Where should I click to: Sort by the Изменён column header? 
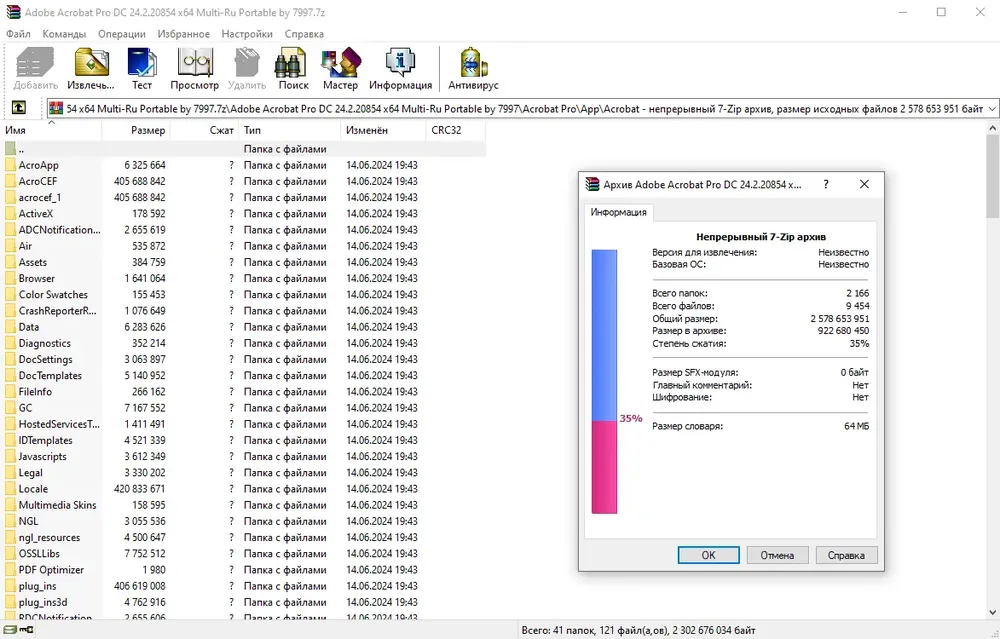[383, 130]
